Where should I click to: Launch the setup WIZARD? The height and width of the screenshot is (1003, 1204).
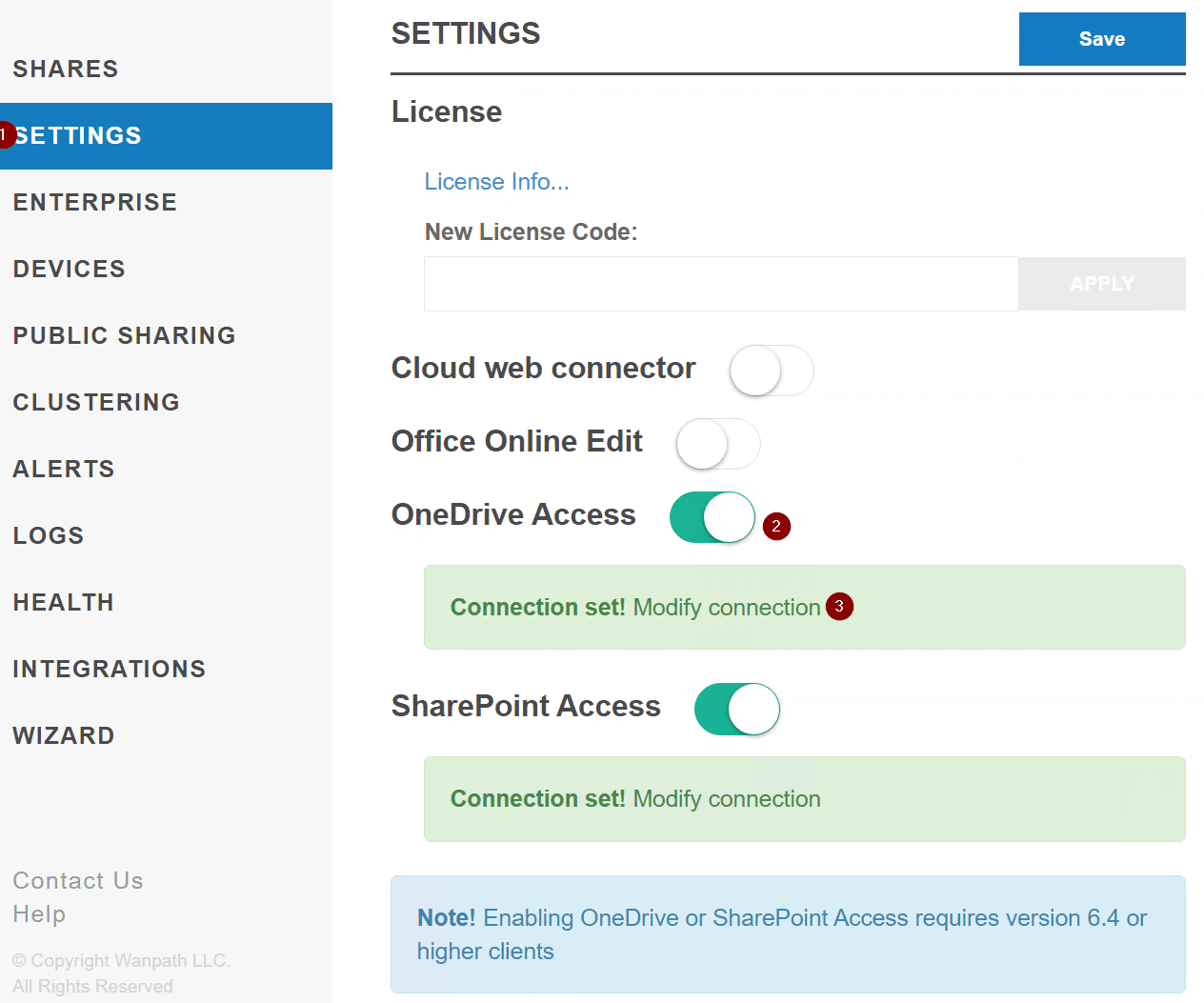(63, 735)
